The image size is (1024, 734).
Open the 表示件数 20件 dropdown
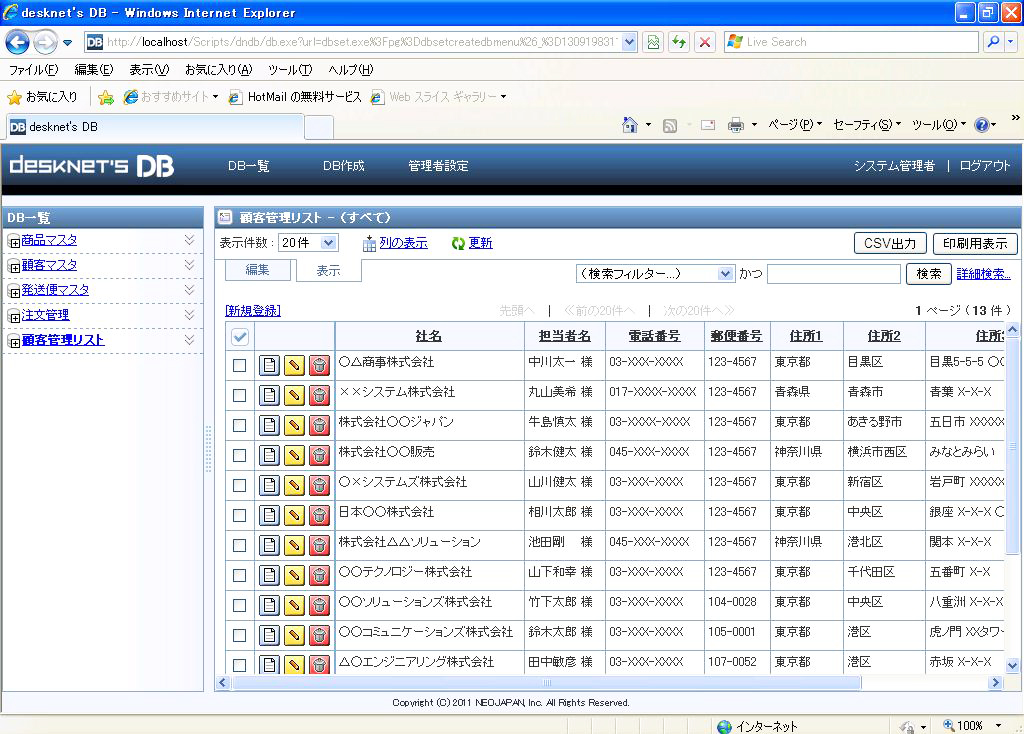pyautogui.click(x=309, y=243)
